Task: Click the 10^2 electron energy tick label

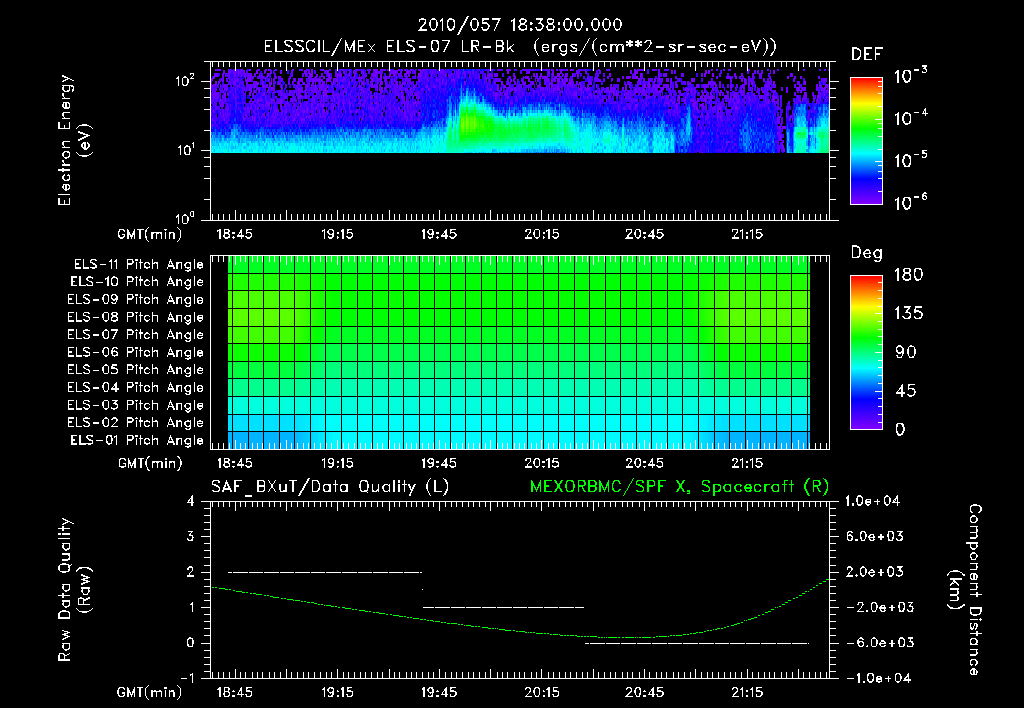Action: pos(185,81)
